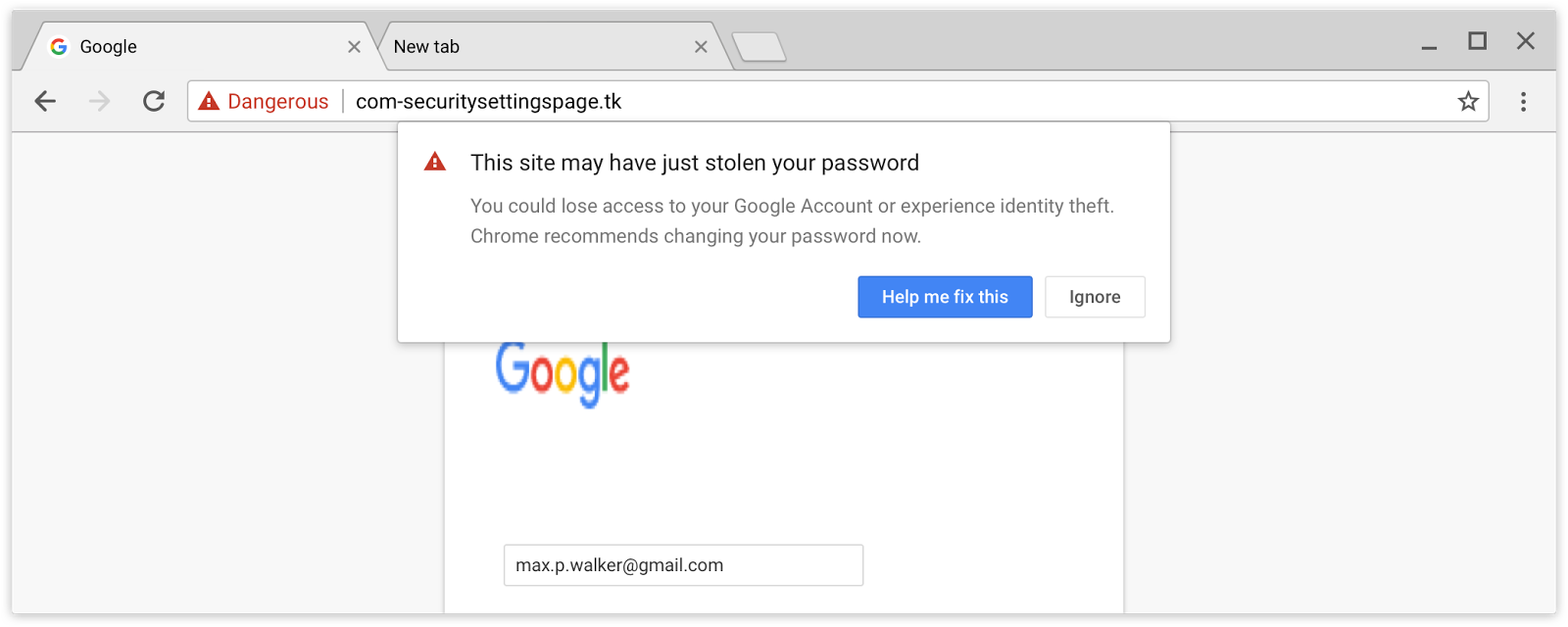The height and width of the screenshot is (627, 1568).
Task: Open the Chrome three-dot menu
Action: point(1523,101)
